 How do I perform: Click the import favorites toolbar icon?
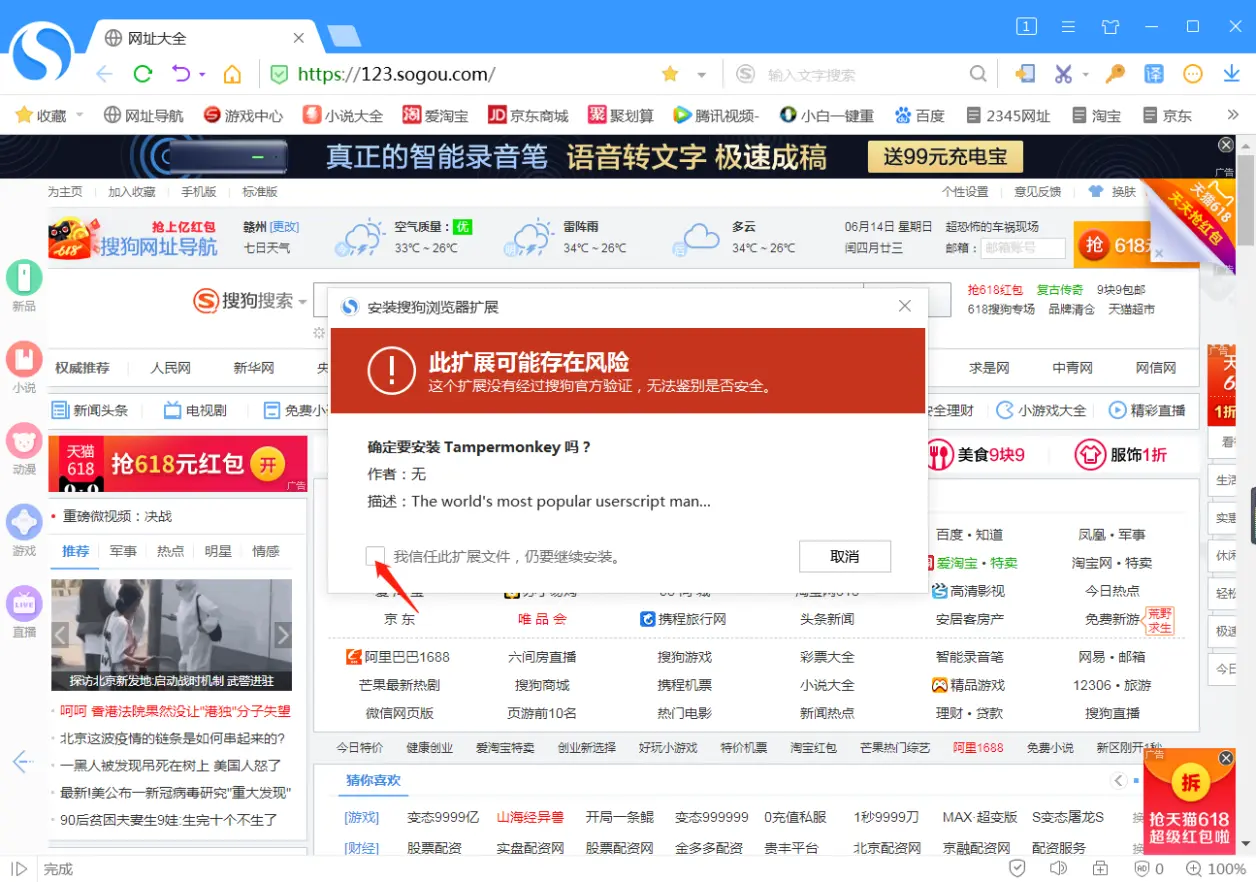coord(1025,74)
